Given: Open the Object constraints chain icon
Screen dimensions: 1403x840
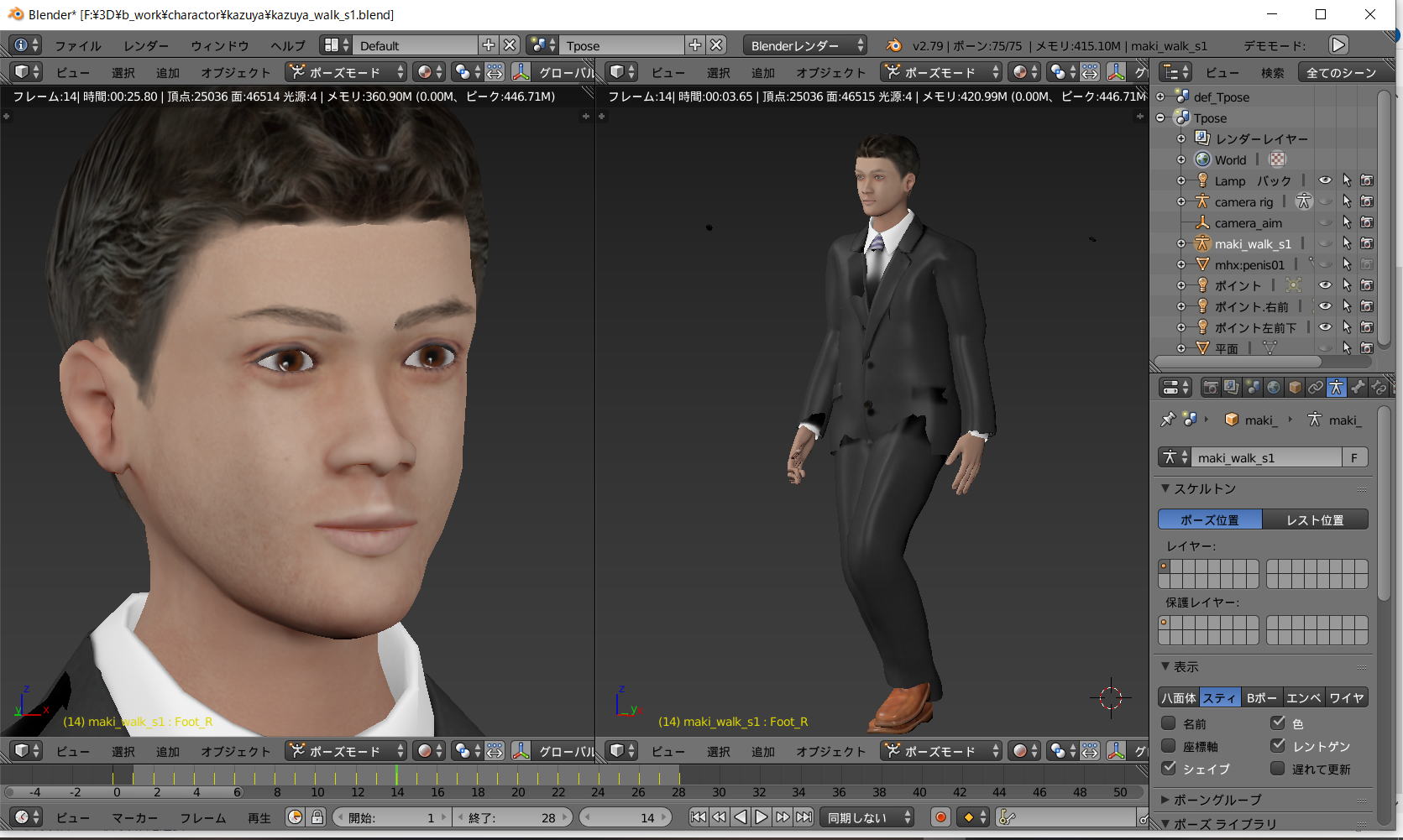Looking at the screenshot, I should [1315, 388].
